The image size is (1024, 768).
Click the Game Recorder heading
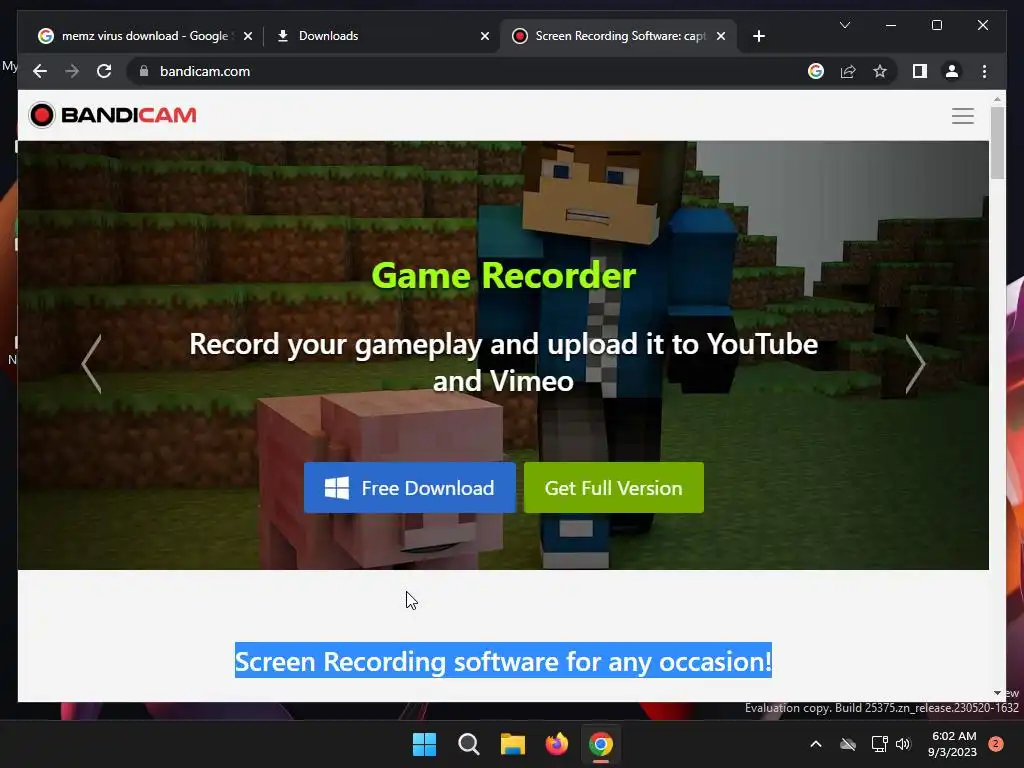[503, 276]
